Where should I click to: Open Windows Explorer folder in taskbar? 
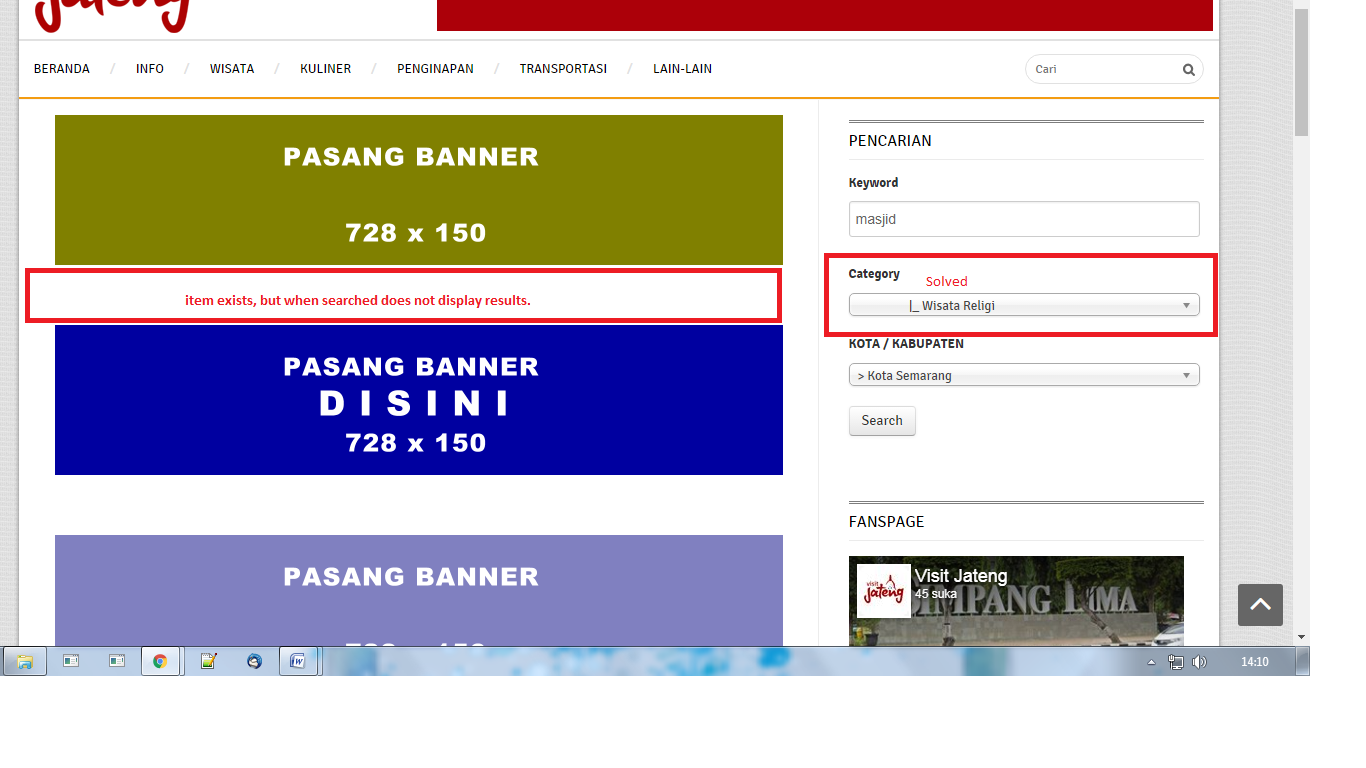pos(25,661)
